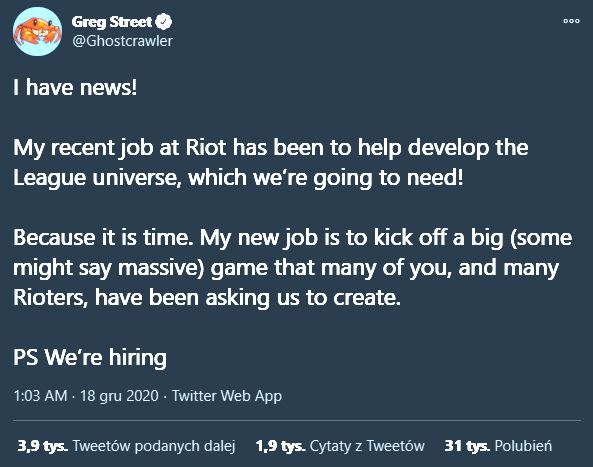593x467 pixels.
Task: Click the 'I have news!' line
Action: pyautogui.click(x=75, y=87)
